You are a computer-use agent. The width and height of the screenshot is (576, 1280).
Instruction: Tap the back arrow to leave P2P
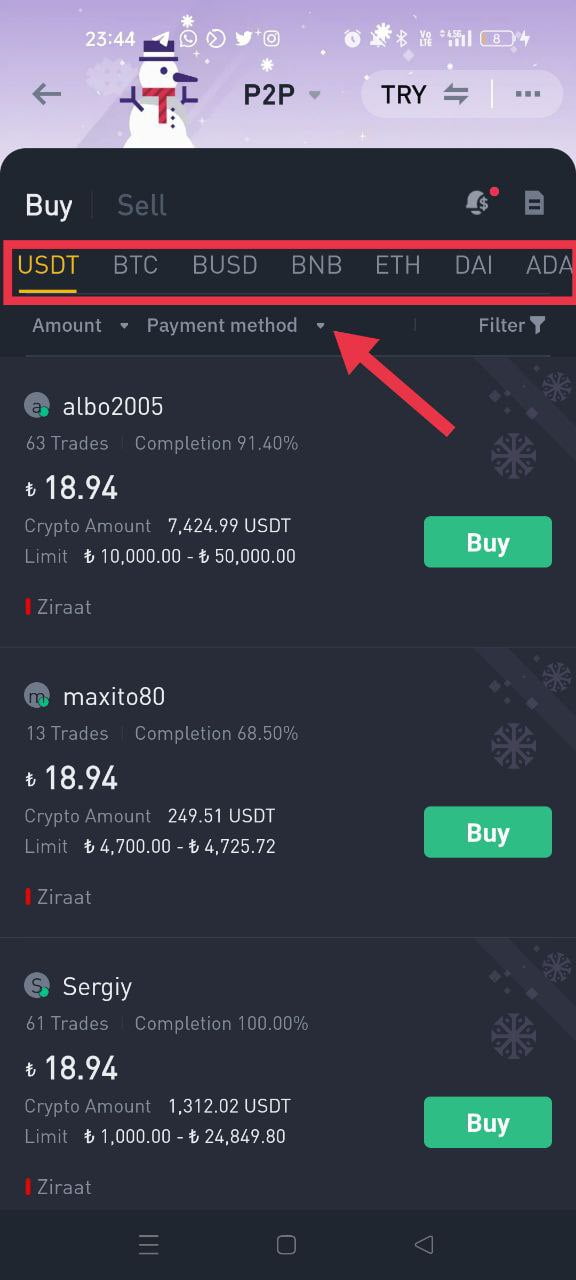[46, 93]
